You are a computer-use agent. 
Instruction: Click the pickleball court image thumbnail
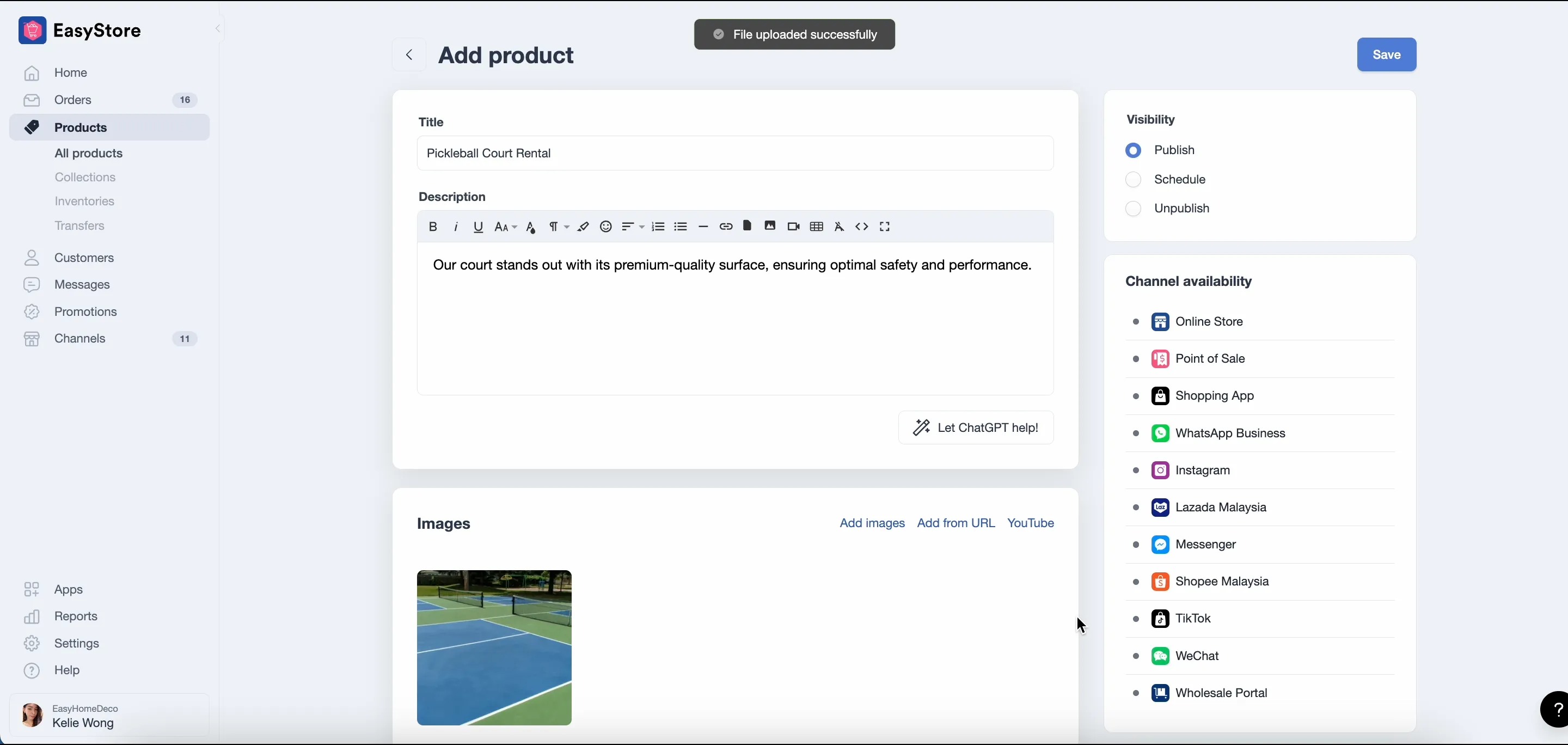click(494, 647)
